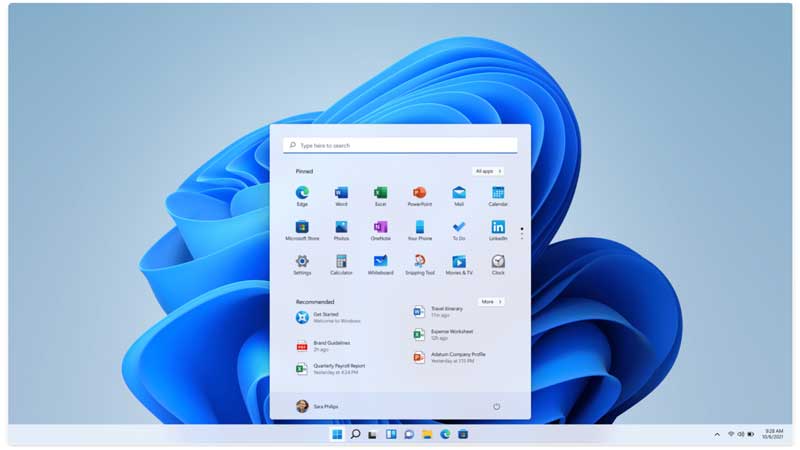Open Quarterly Payroll Report file
800x450 pixels.
coord(331,369)
